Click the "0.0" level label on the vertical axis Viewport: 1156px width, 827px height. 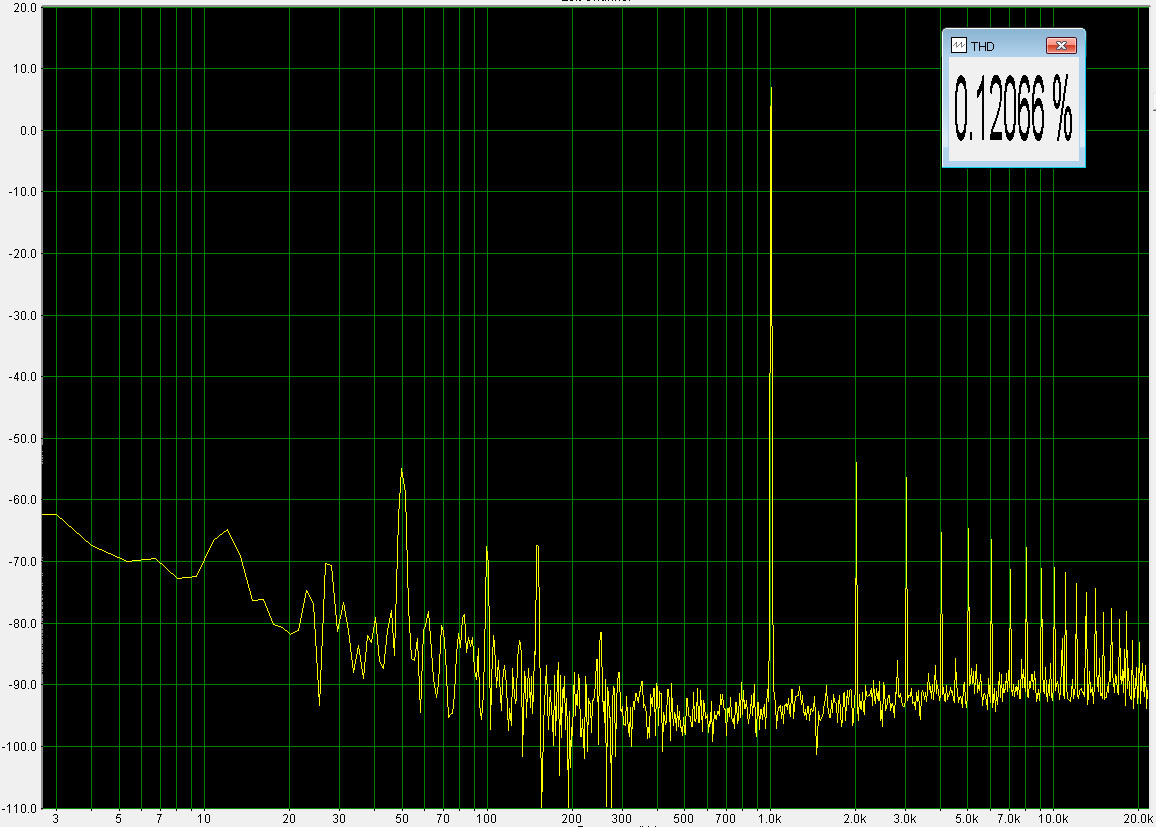click(x=27, y=130)
